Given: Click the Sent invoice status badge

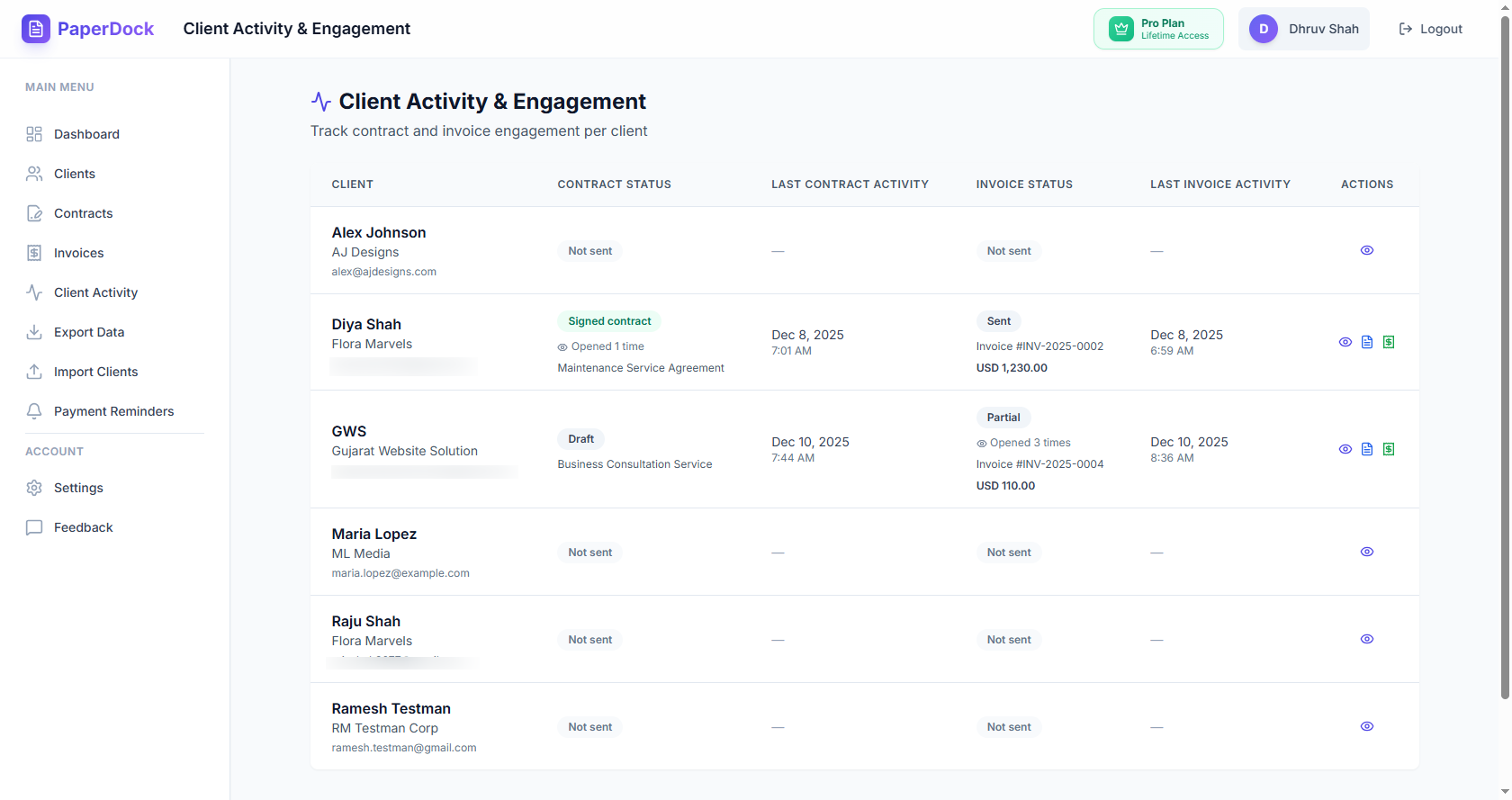Looking at the screenshot, I should point(999,321).
